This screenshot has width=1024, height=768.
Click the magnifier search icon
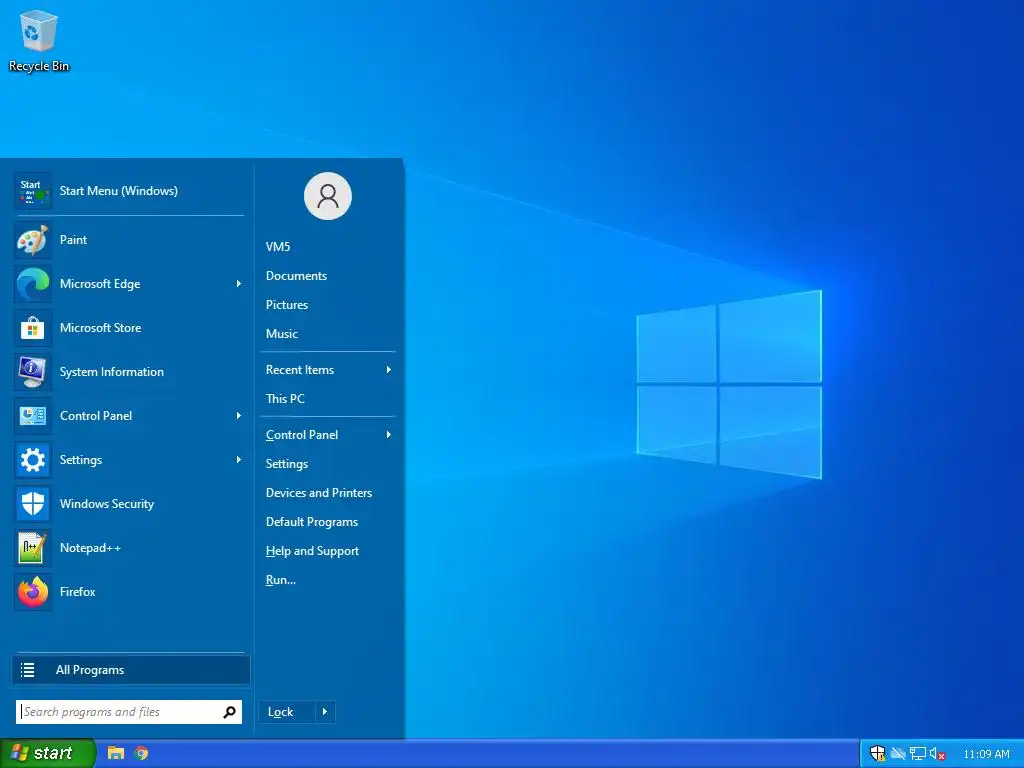tap(230, 712)
